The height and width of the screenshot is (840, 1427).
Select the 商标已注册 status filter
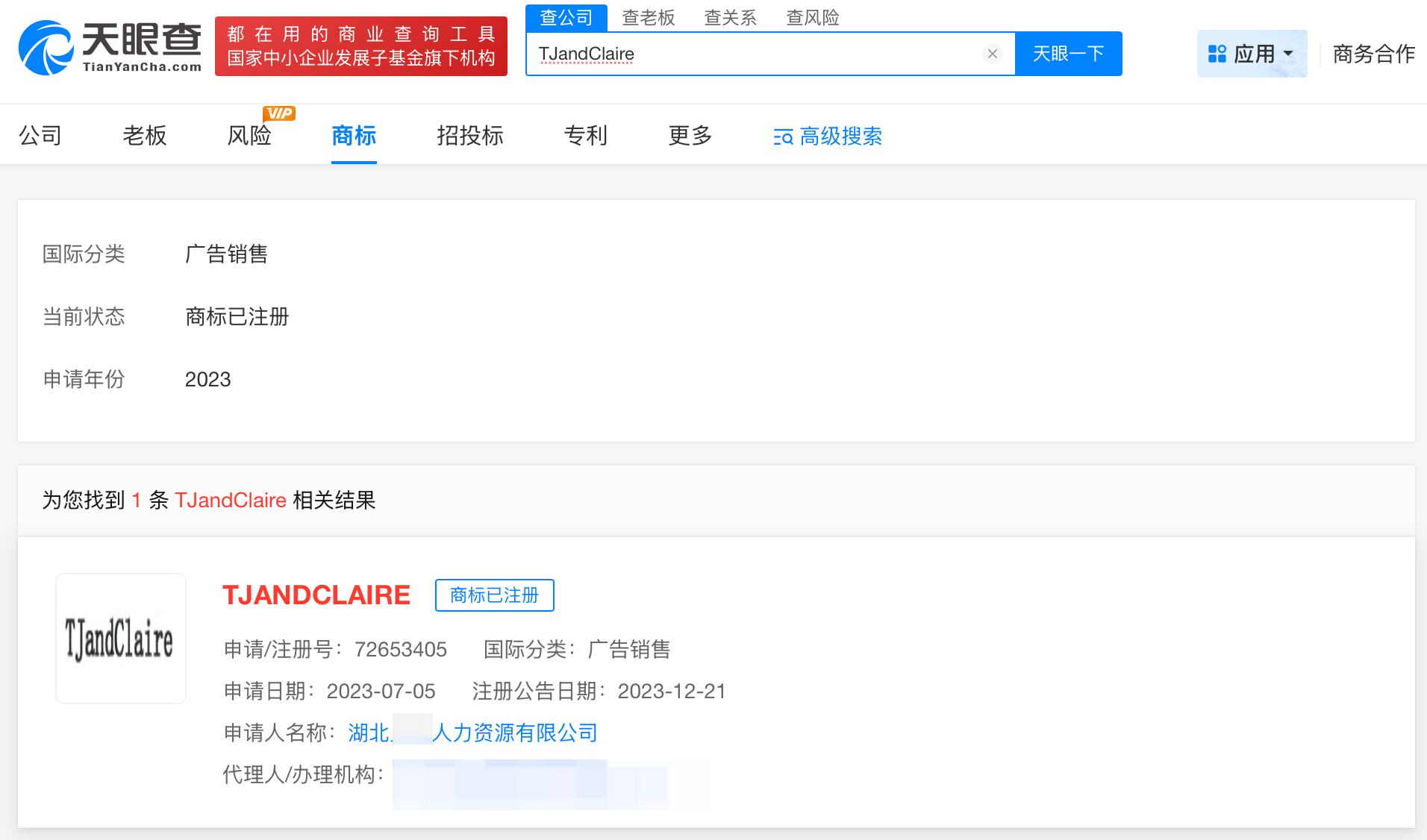click(x=237, y=317)
